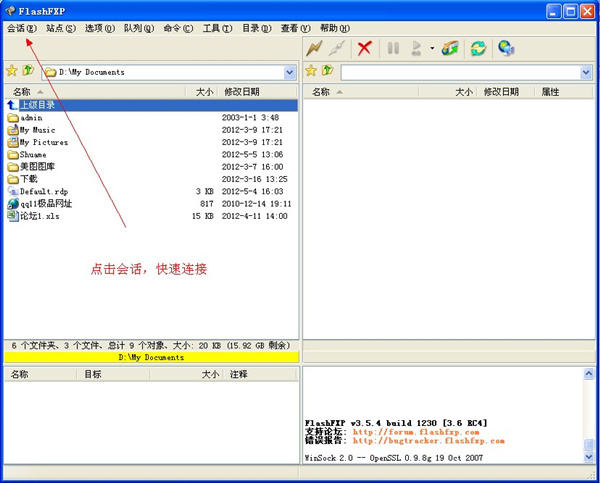Open the 会话 (Session) menu
600x483 pixels.
pyautogui.click(x=21, y=28)
